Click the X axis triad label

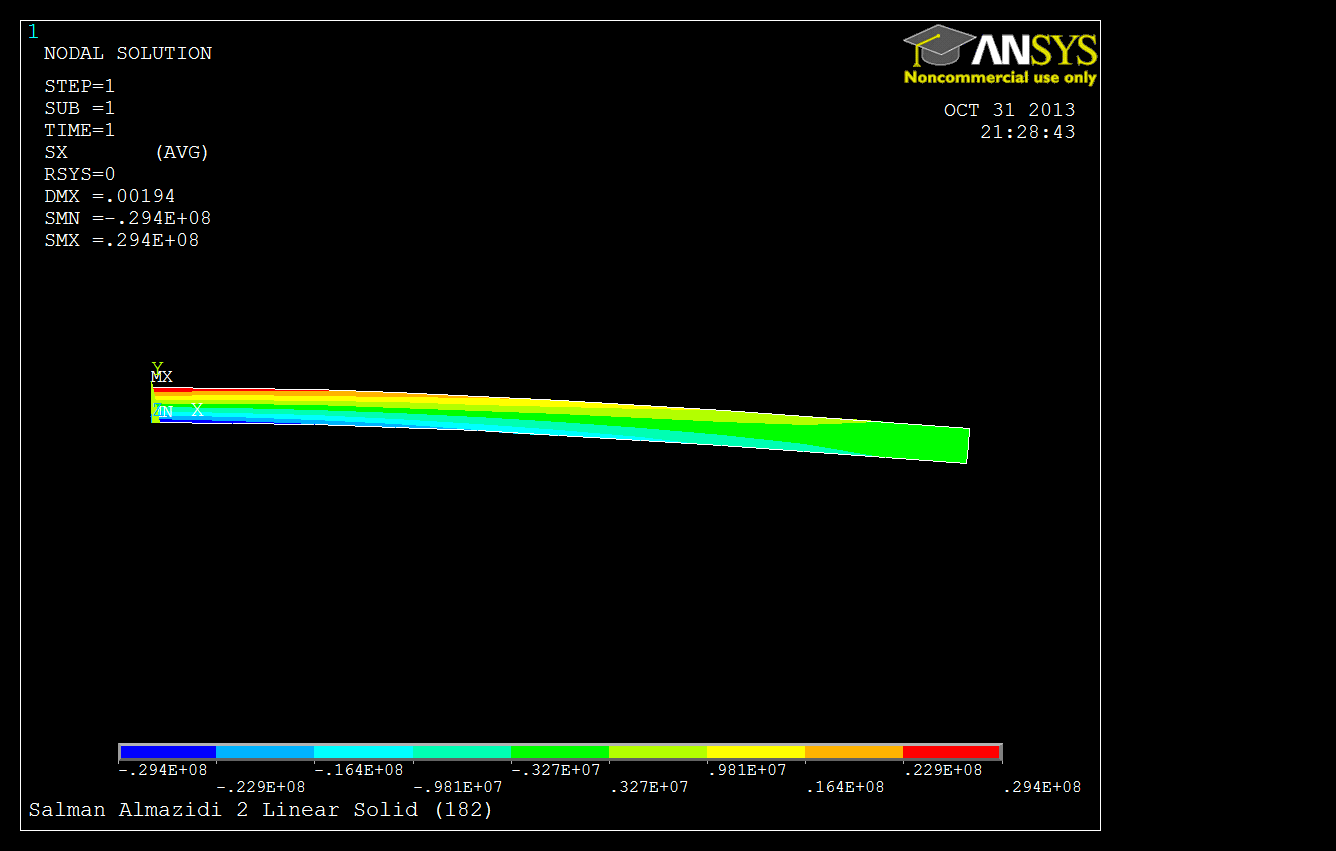point(197,409)
